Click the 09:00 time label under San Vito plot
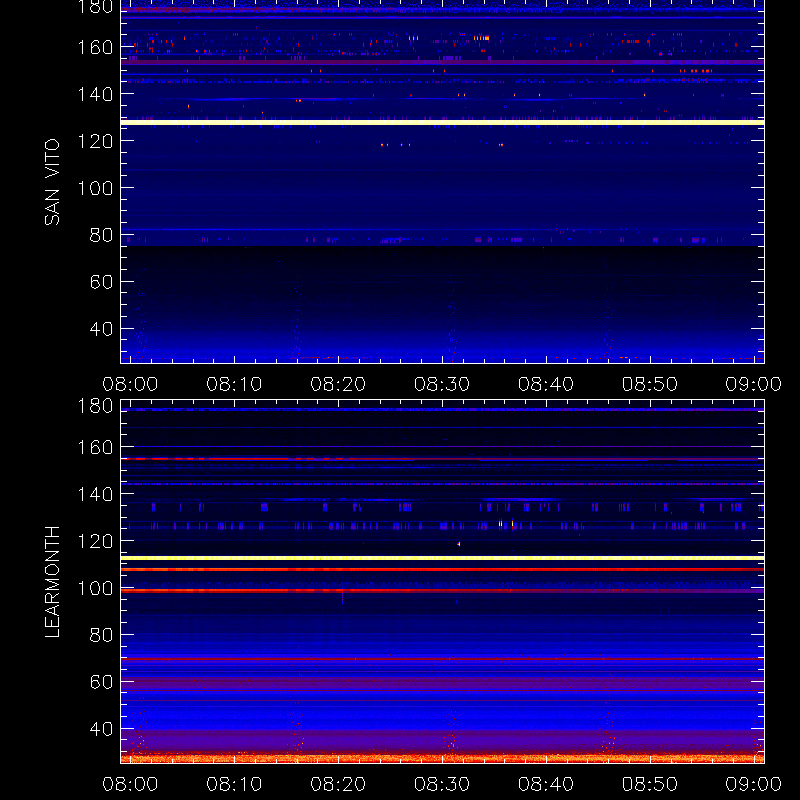This screenshot has width=800, height=800. point(754,384)
